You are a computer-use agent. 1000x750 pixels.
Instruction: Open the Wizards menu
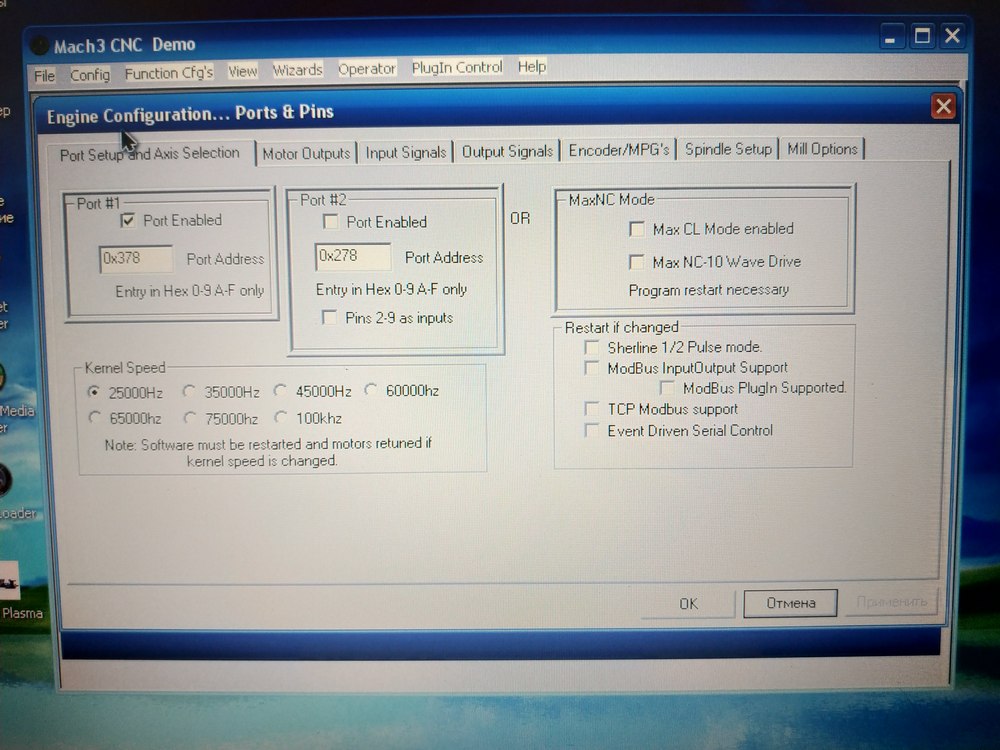[x=297, y=70]
